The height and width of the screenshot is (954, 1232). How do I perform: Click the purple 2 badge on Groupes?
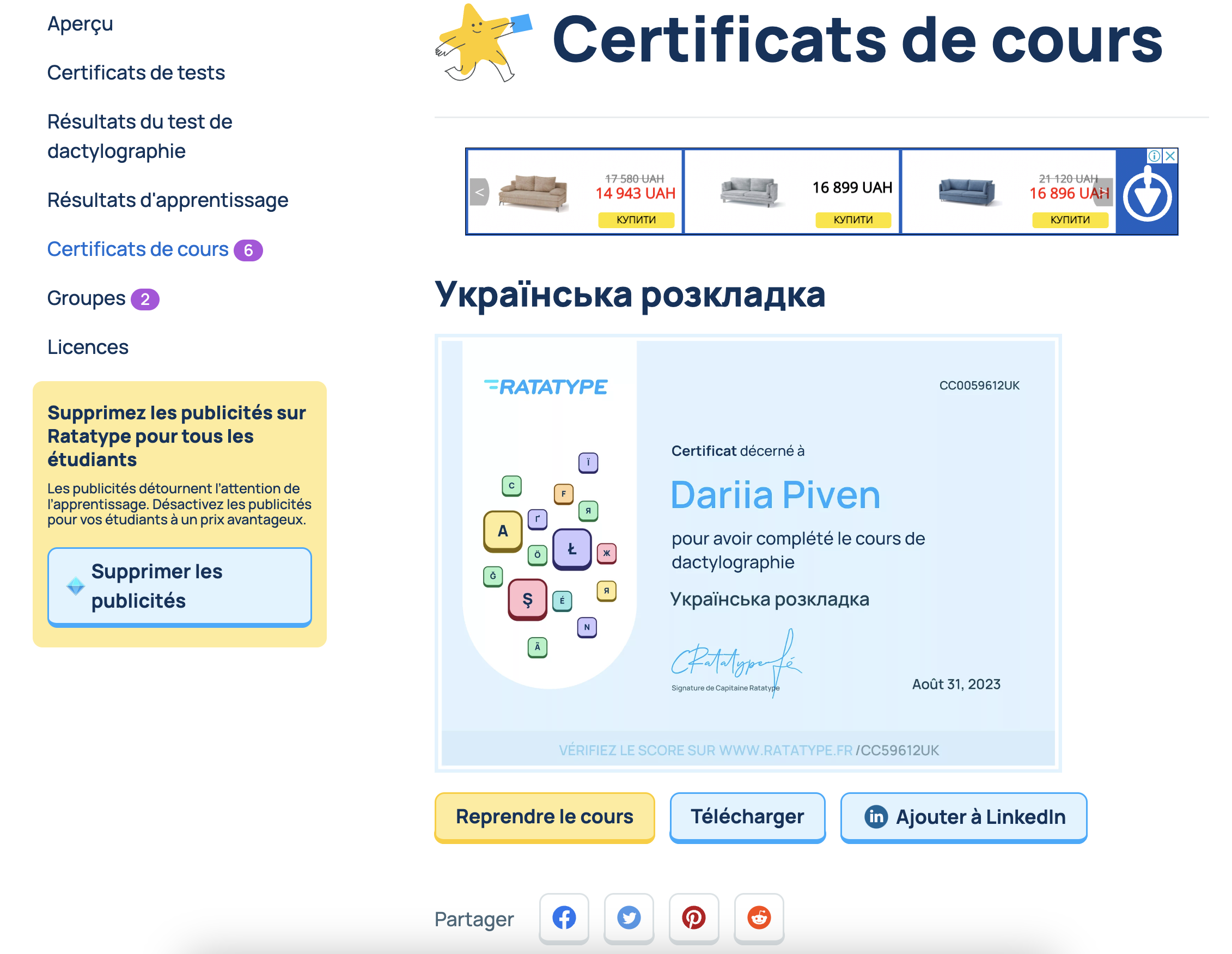click(145, 299)
